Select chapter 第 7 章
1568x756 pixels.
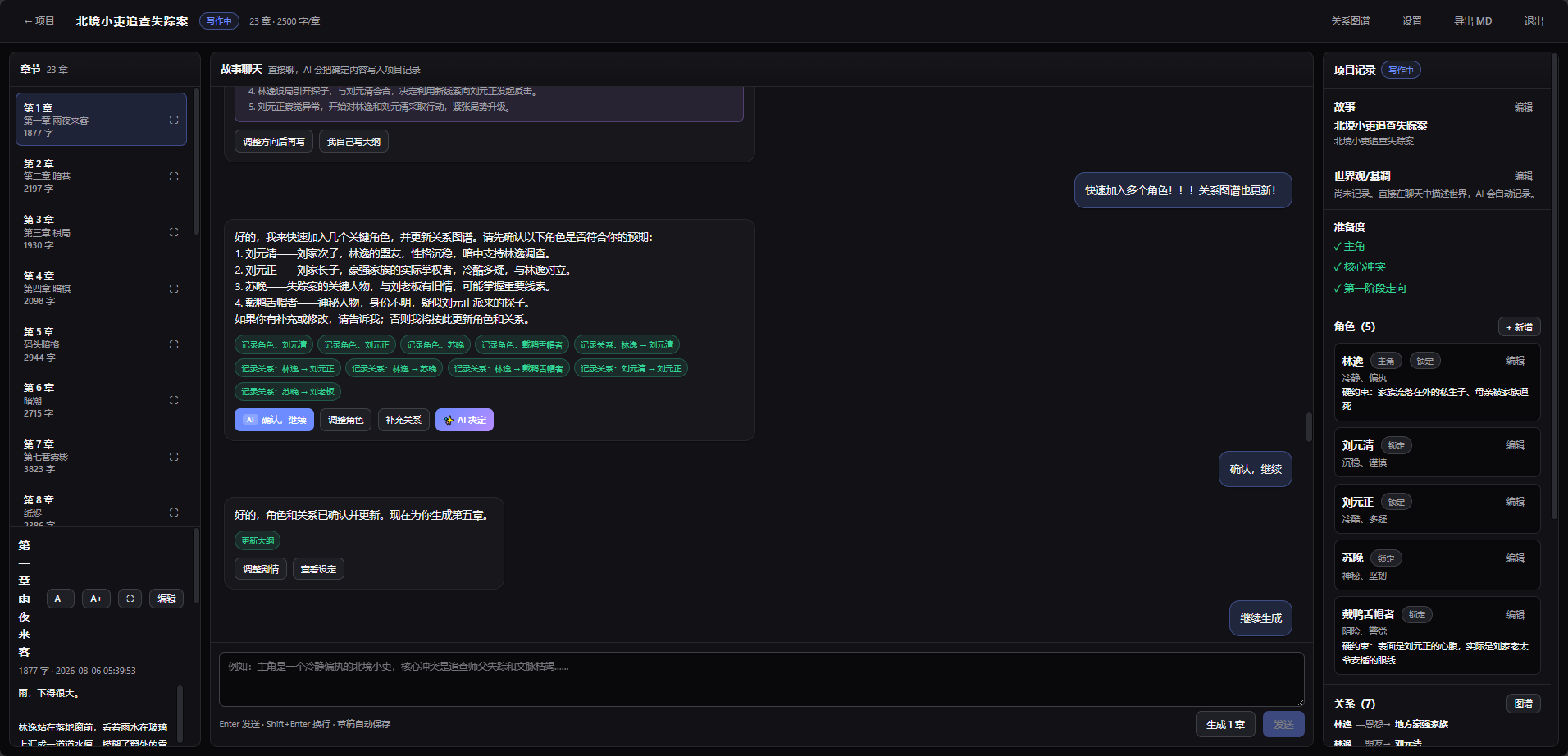[x=101, y=457]
